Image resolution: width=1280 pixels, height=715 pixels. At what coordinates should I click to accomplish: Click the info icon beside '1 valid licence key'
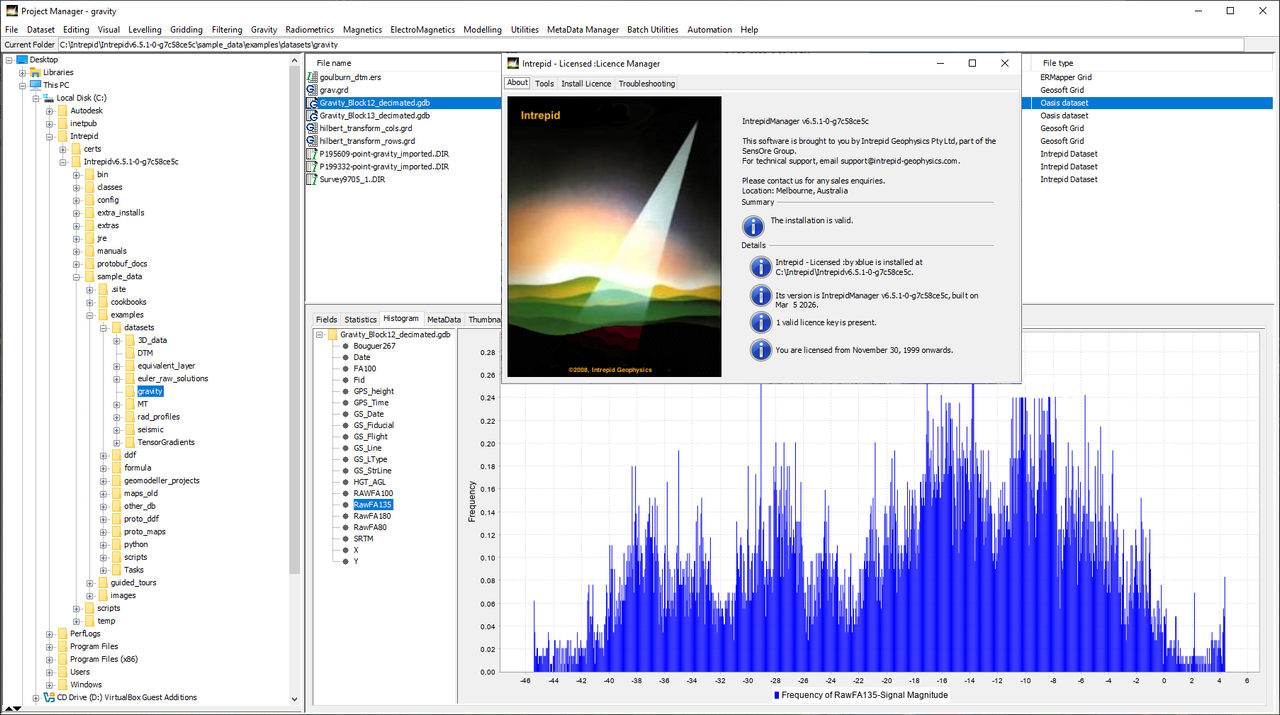[x=760, y=323]
